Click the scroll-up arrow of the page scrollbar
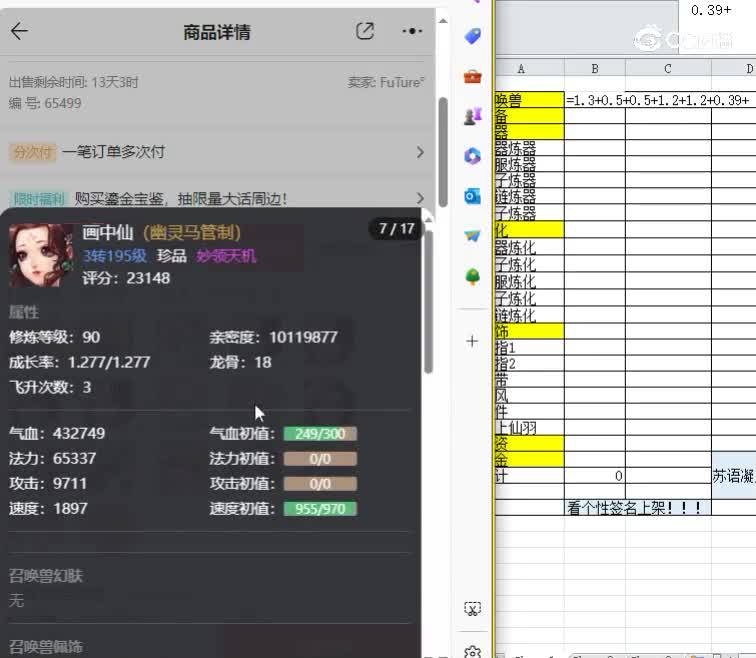Image resolution: width=756 pixels, height=658 pixels. (x=443, y=21)
